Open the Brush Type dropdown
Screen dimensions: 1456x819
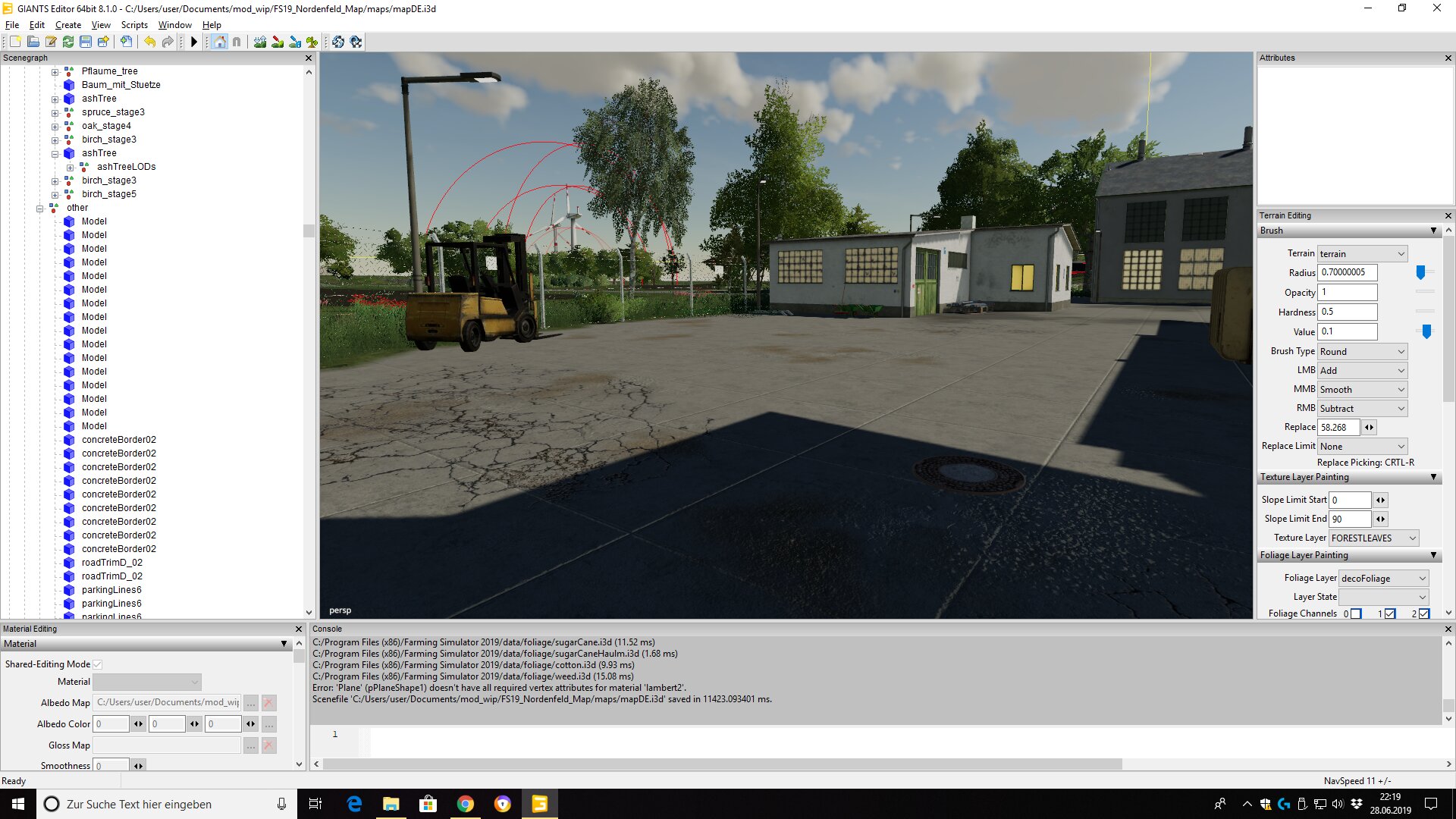coord(1362,352)
